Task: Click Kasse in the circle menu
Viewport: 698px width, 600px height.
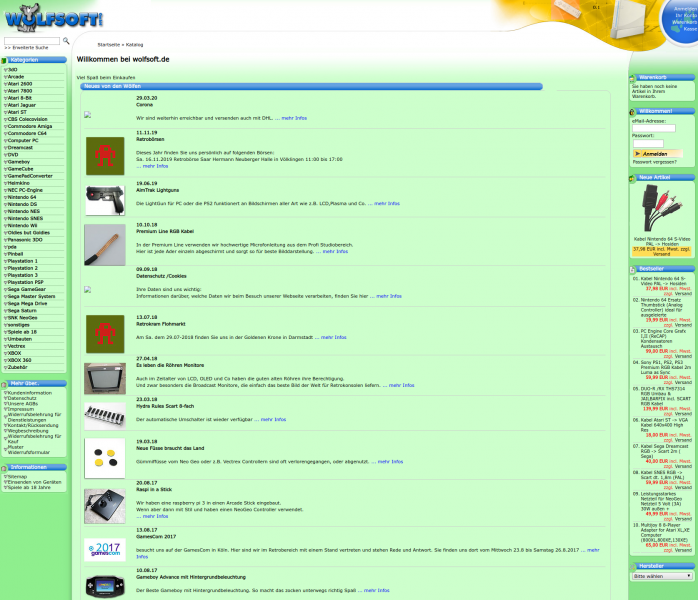Action: [690, 29]
